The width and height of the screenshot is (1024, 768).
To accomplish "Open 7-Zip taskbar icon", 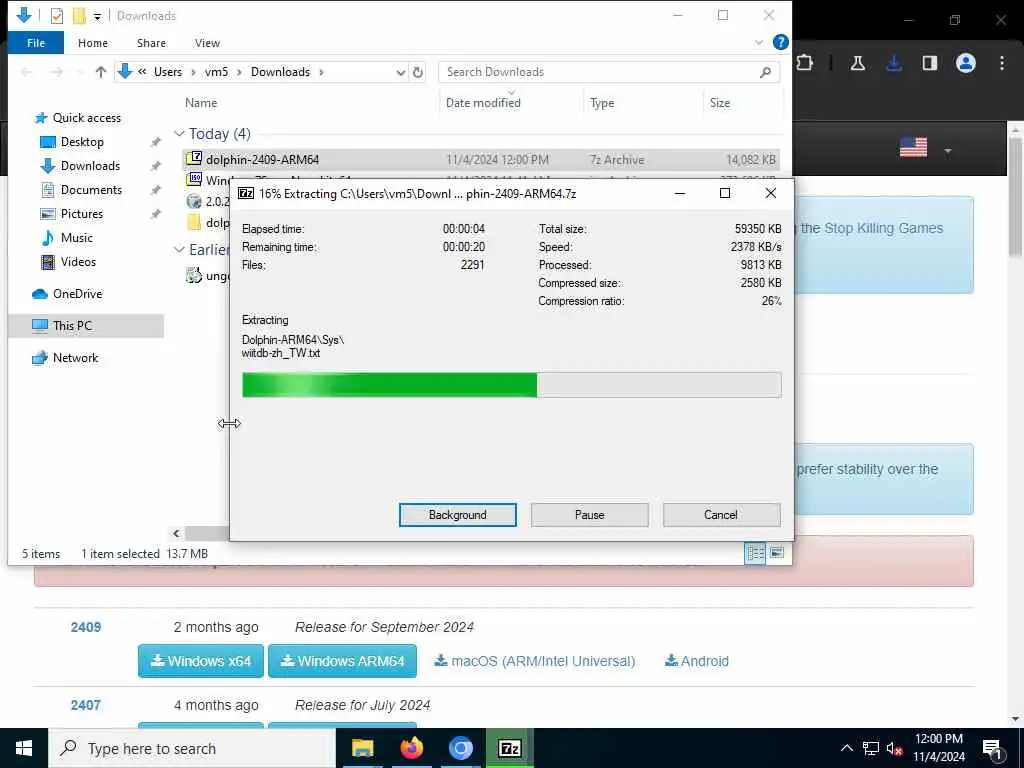I will 509,748.
